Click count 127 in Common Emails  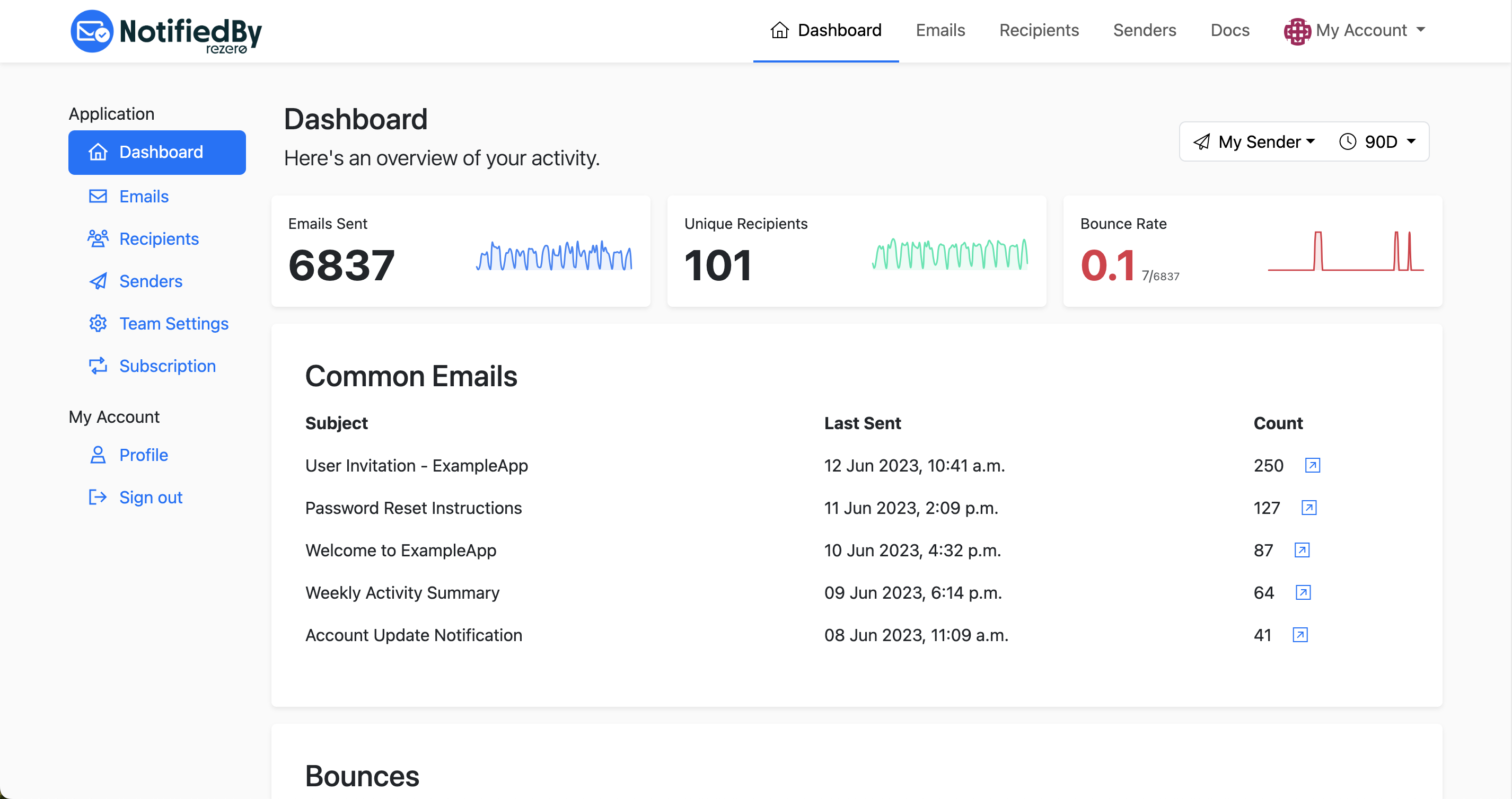1267,508
